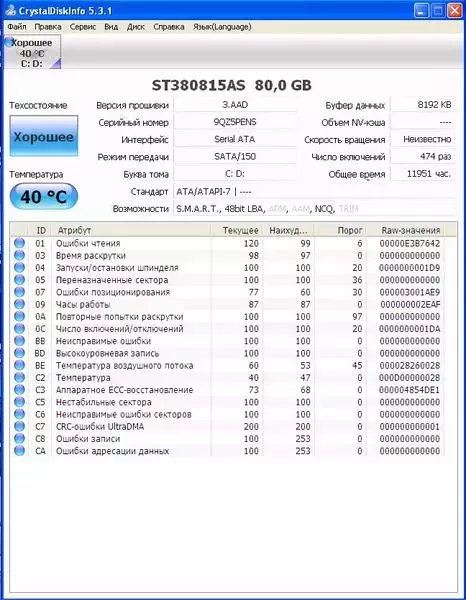466x600 pixels.
Task: Click the Возможности features field
Action: tap(314, 209)
